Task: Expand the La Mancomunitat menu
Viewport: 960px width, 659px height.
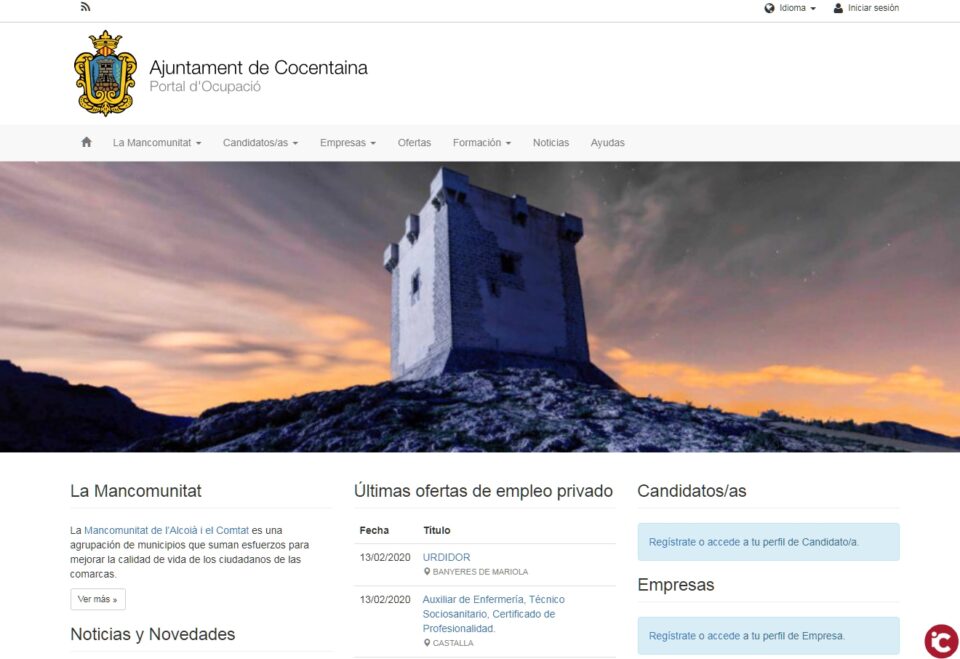Action: (x=156, y=142)
